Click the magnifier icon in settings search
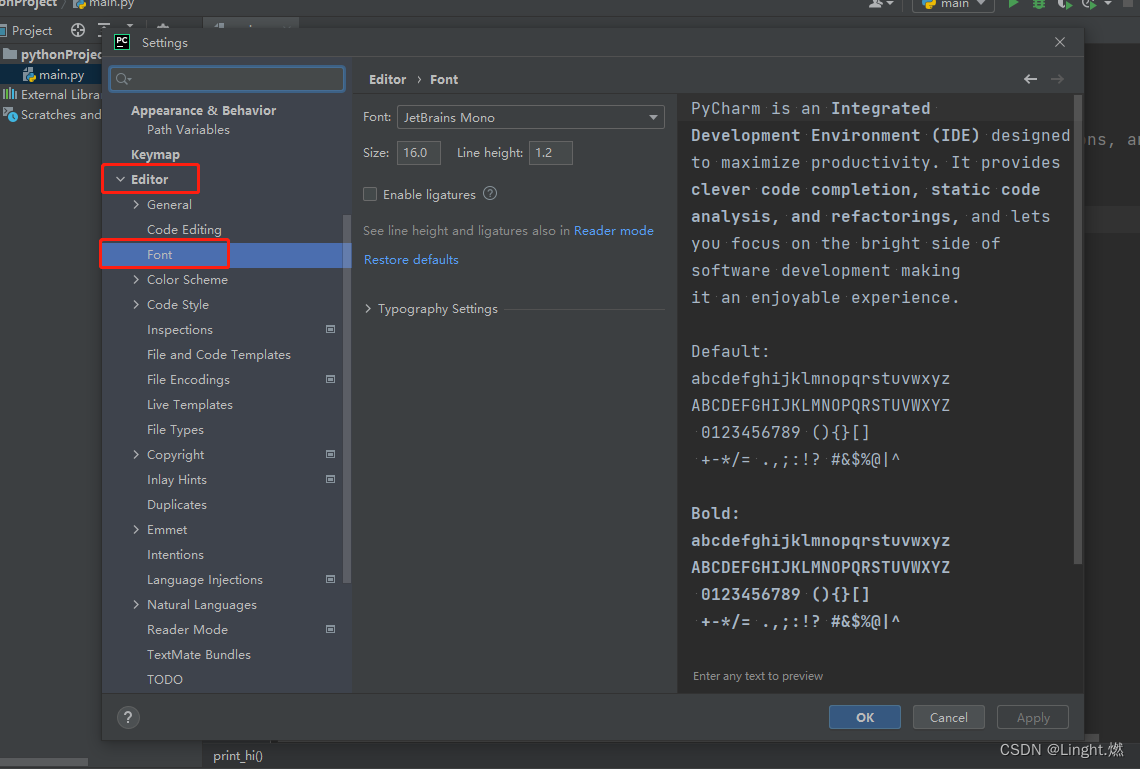 pyautogui.click(x=123, y=78)
